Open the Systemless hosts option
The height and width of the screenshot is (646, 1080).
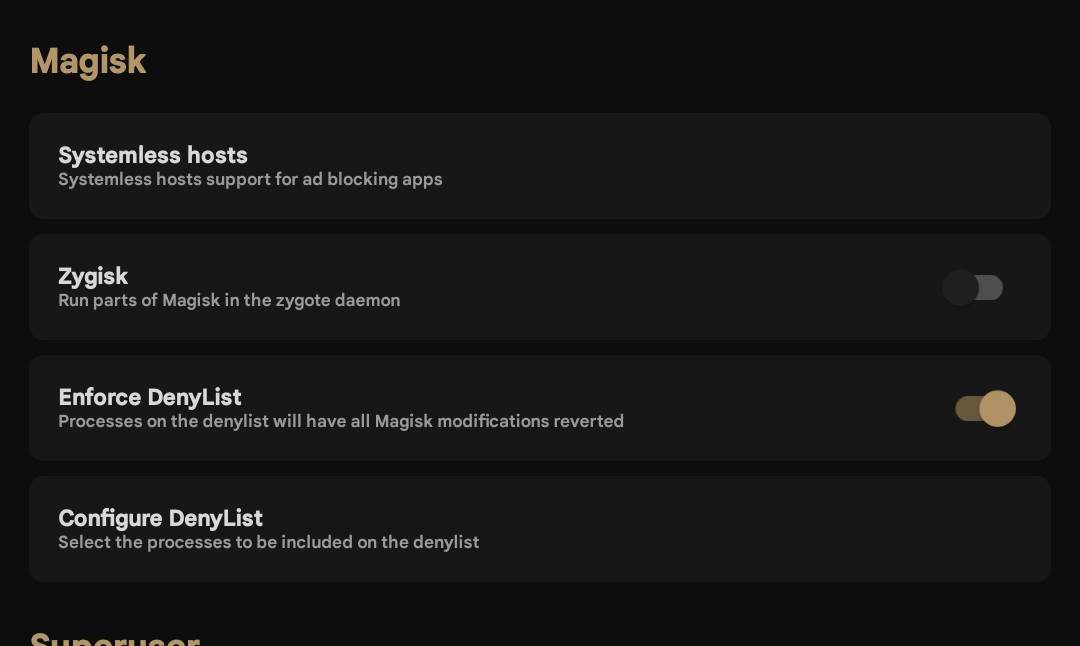(540, 166)
